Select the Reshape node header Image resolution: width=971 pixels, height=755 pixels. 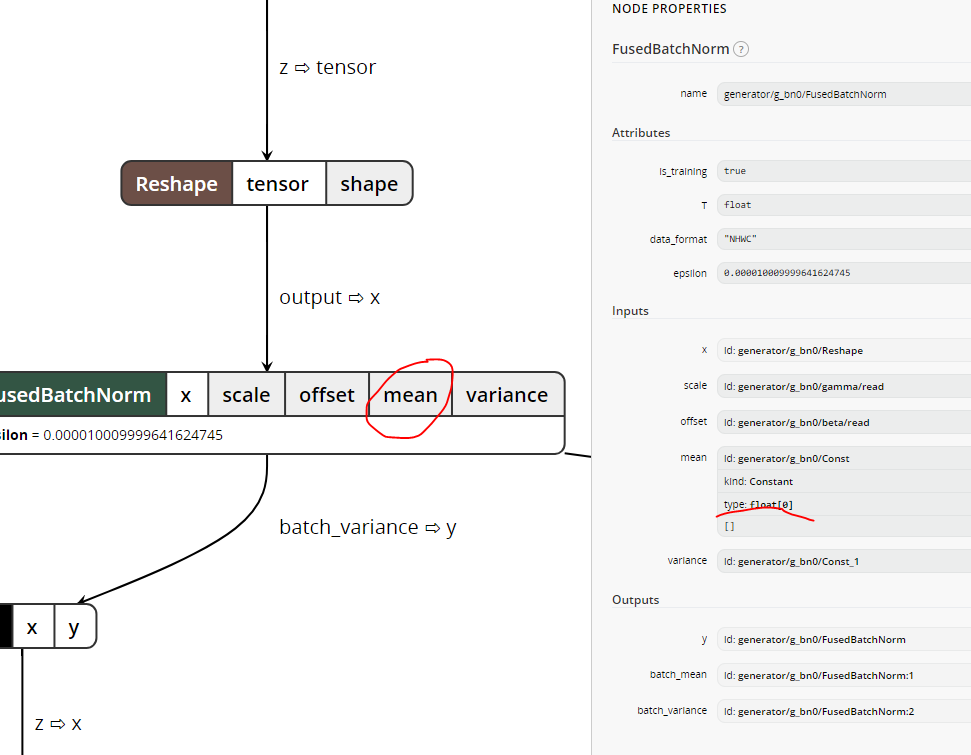click(x=176, y=183)
